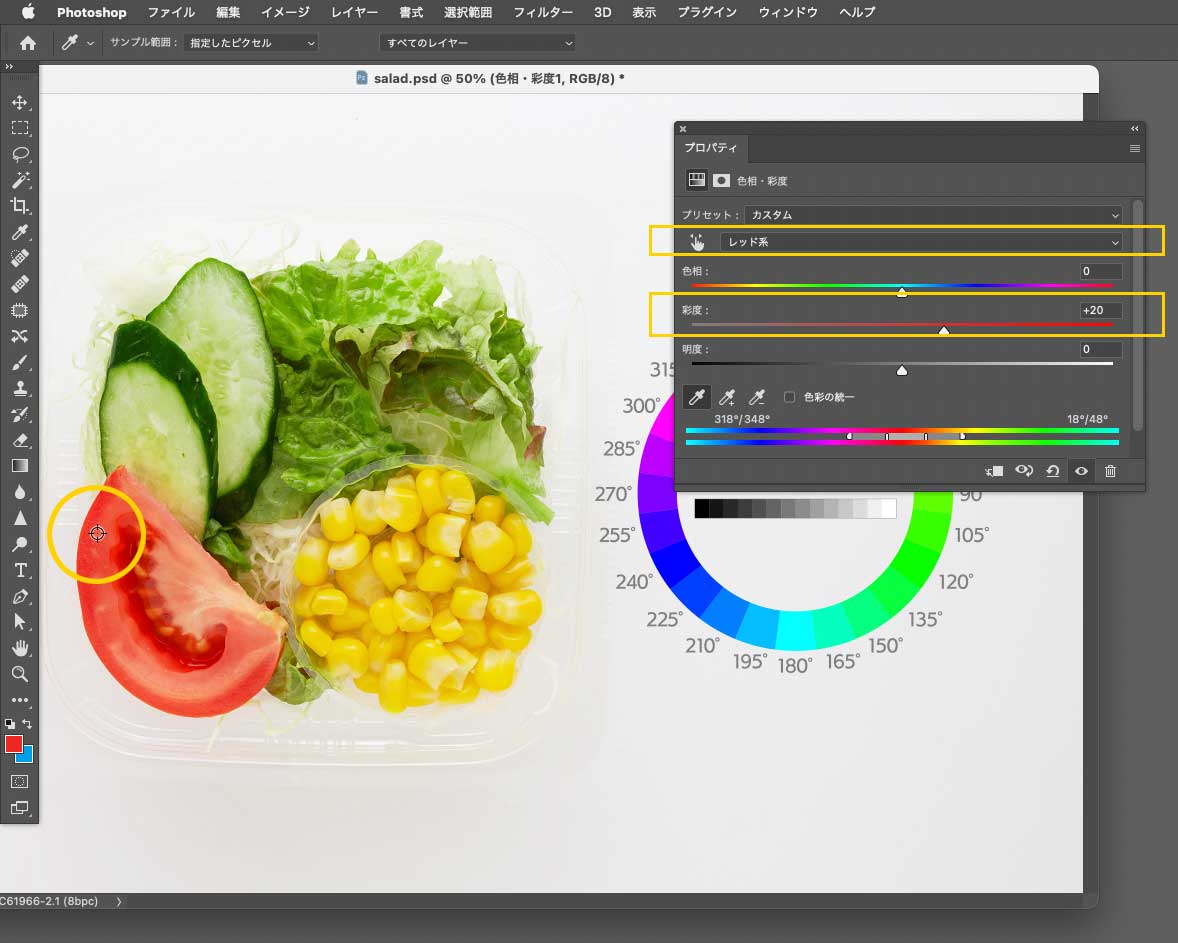
Task: Click the trash icon to delete adjustment
Action: pos(1110,471)
